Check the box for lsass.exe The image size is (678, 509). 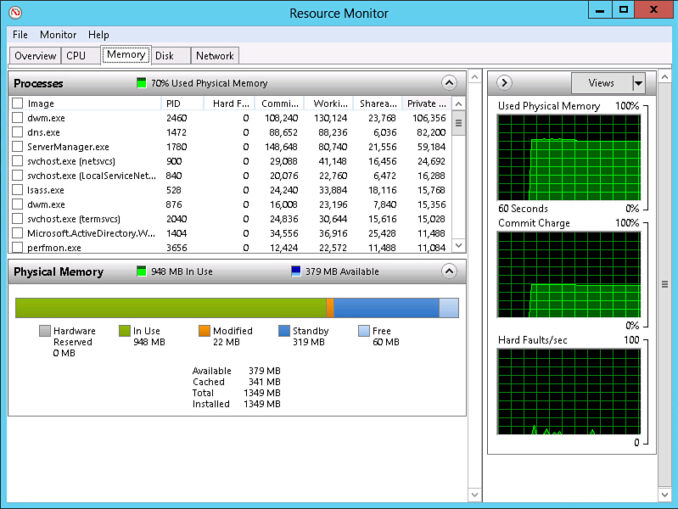(x=17, y=190)
